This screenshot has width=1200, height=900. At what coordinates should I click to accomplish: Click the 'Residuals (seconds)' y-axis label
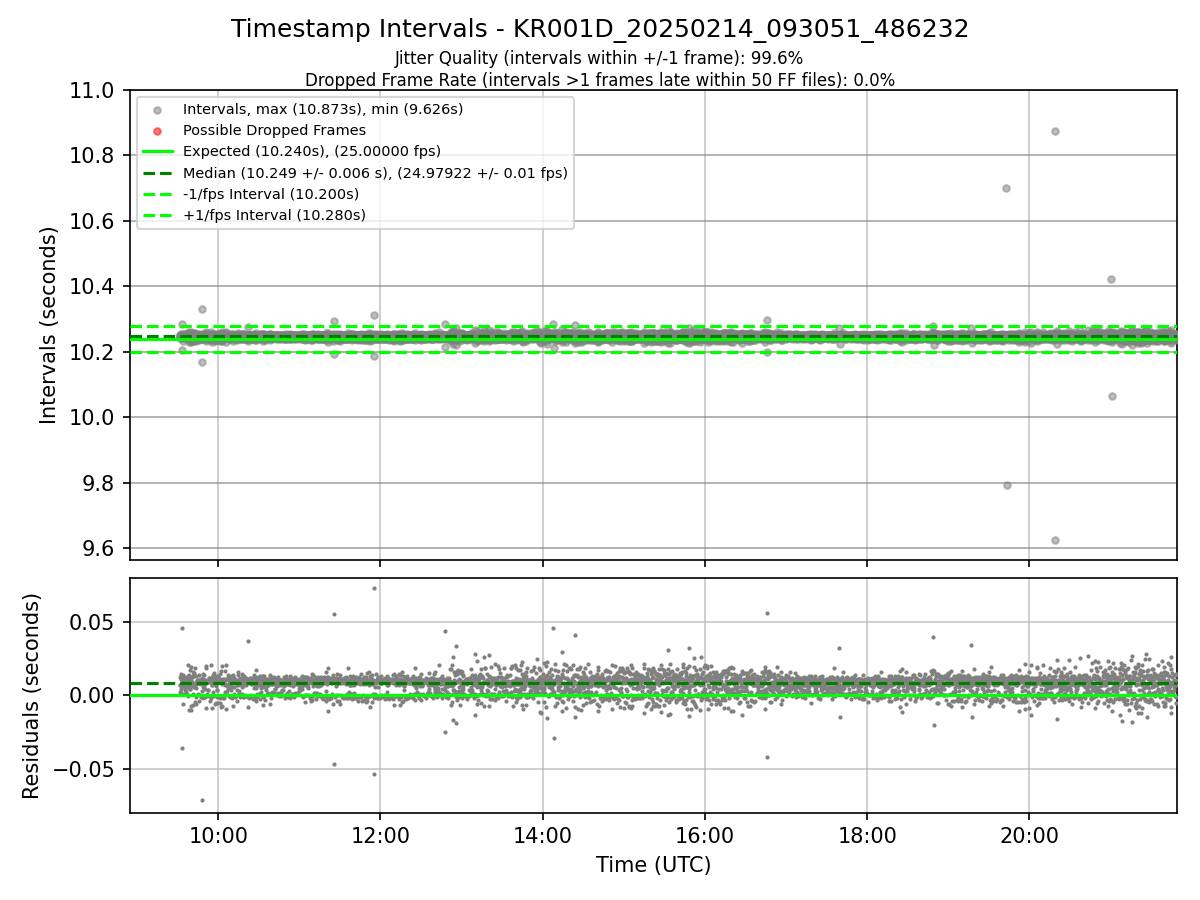[31, 696]
